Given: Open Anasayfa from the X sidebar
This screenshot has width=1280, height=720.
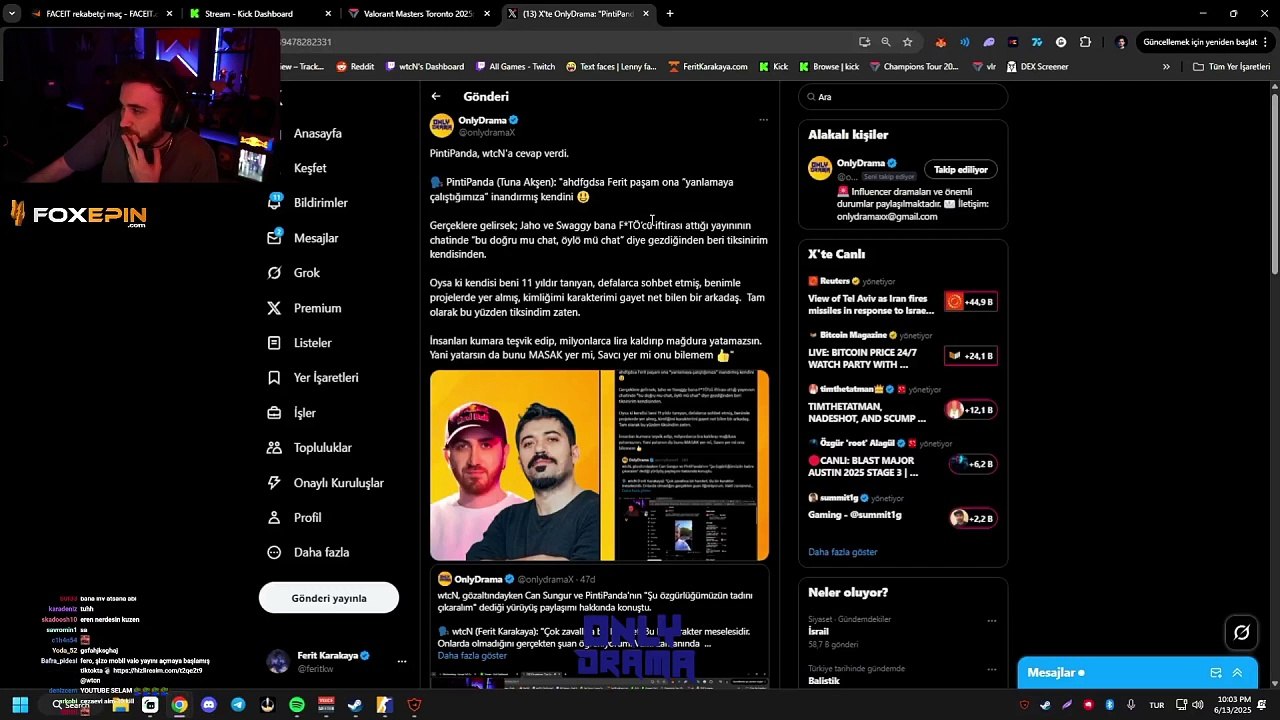Looking at the screenshot, I should [317, 133].
